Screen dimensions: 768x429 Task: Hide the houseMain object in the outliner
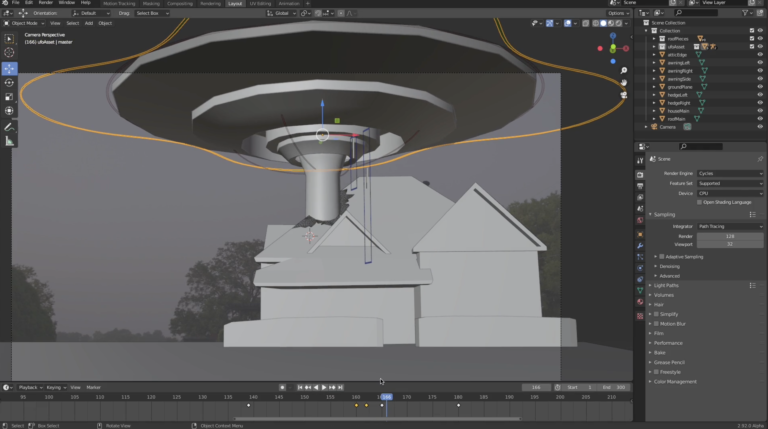(x=760, y=110)
